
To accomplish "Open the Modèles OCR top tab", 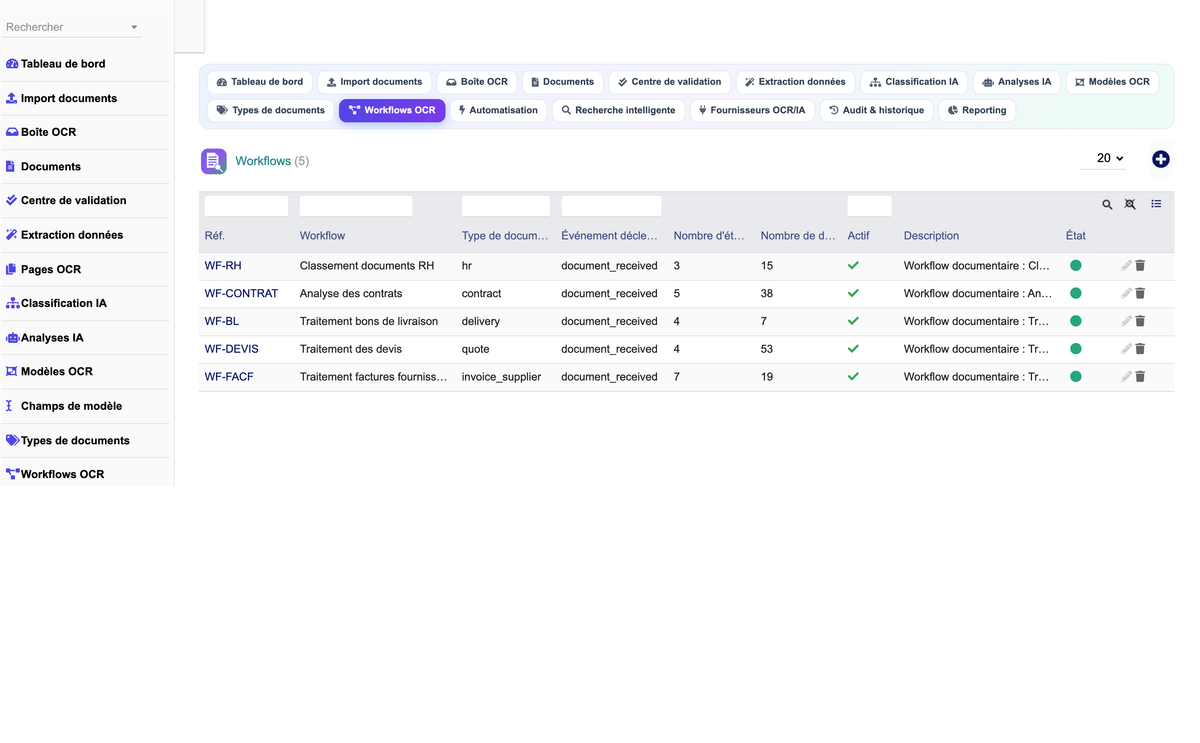I will tap(1112, 82).
